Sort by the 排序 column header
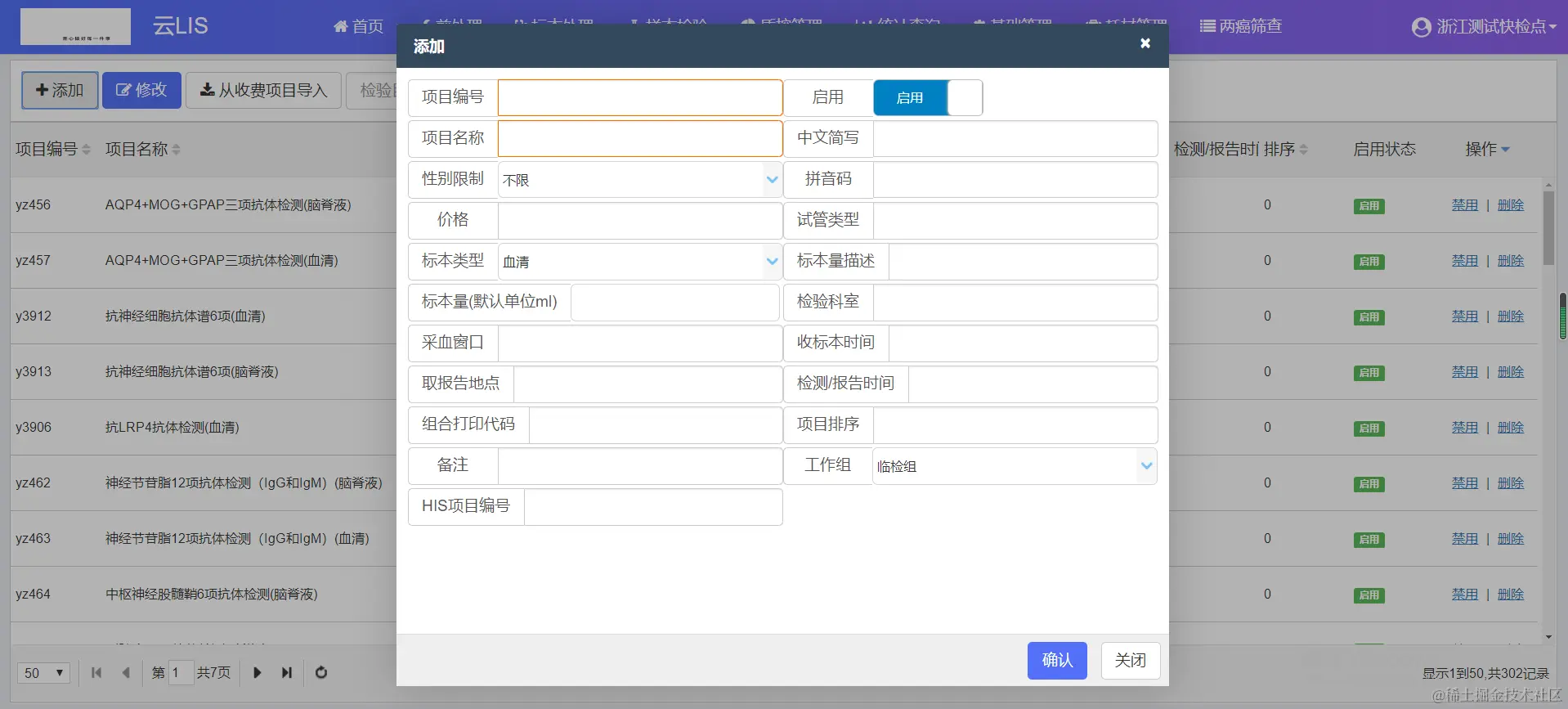This screenshot has height=709, width=1568. pos(1285,149)
